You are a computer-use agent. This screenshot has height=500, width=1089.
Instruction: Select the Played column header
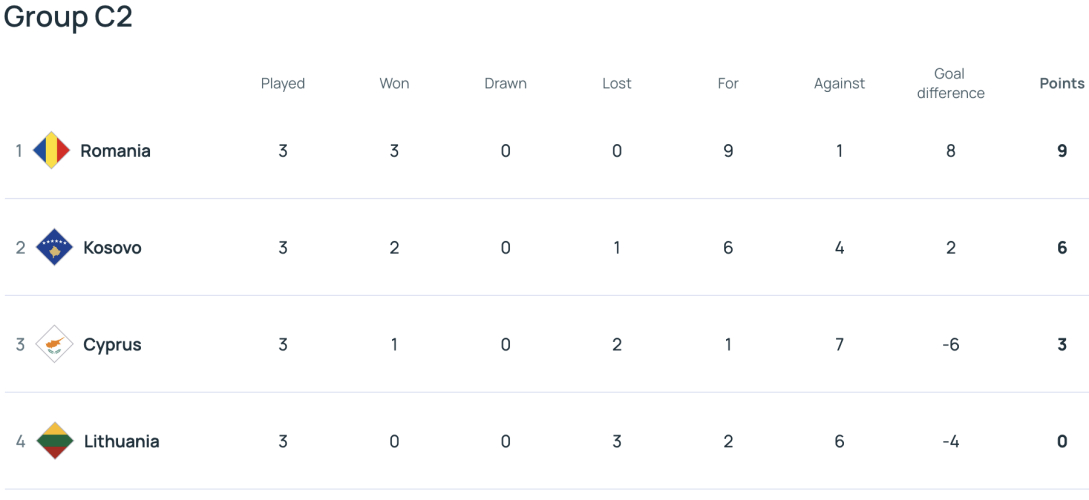(x=283, y=84)
